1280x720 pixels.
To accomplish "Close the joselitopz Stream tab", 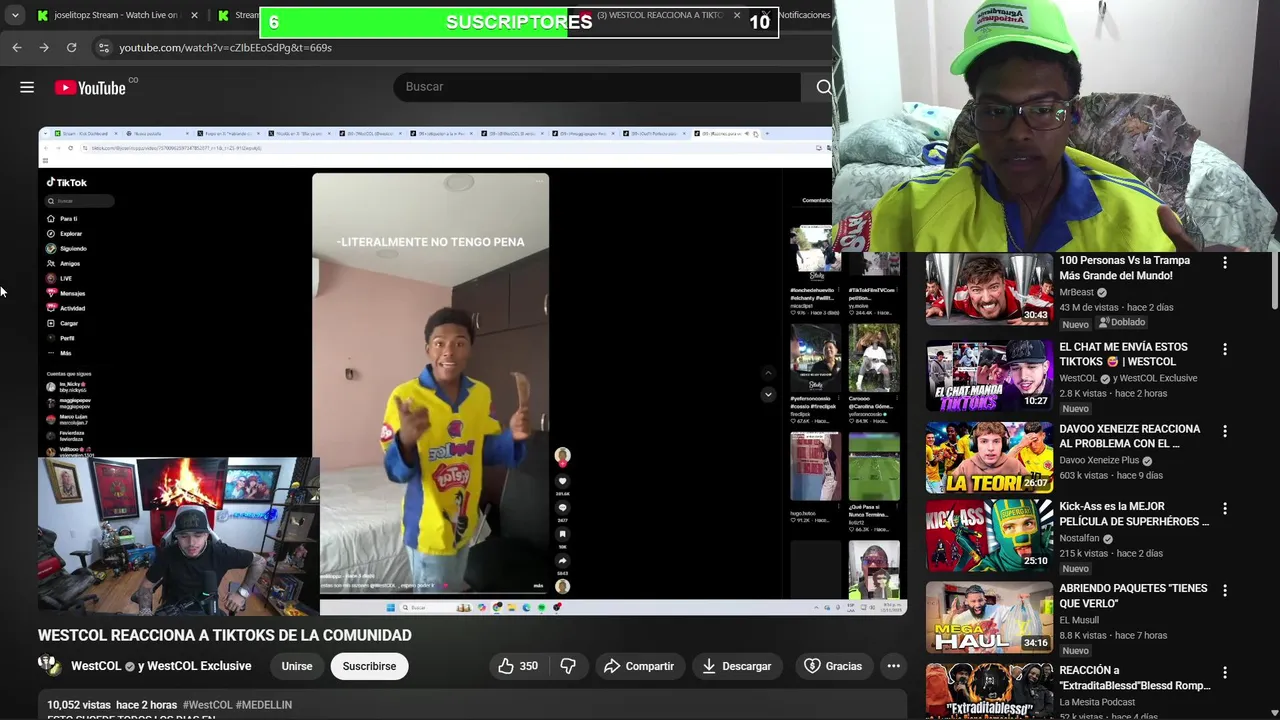I will pyautogui.click(x=194, y=15).
